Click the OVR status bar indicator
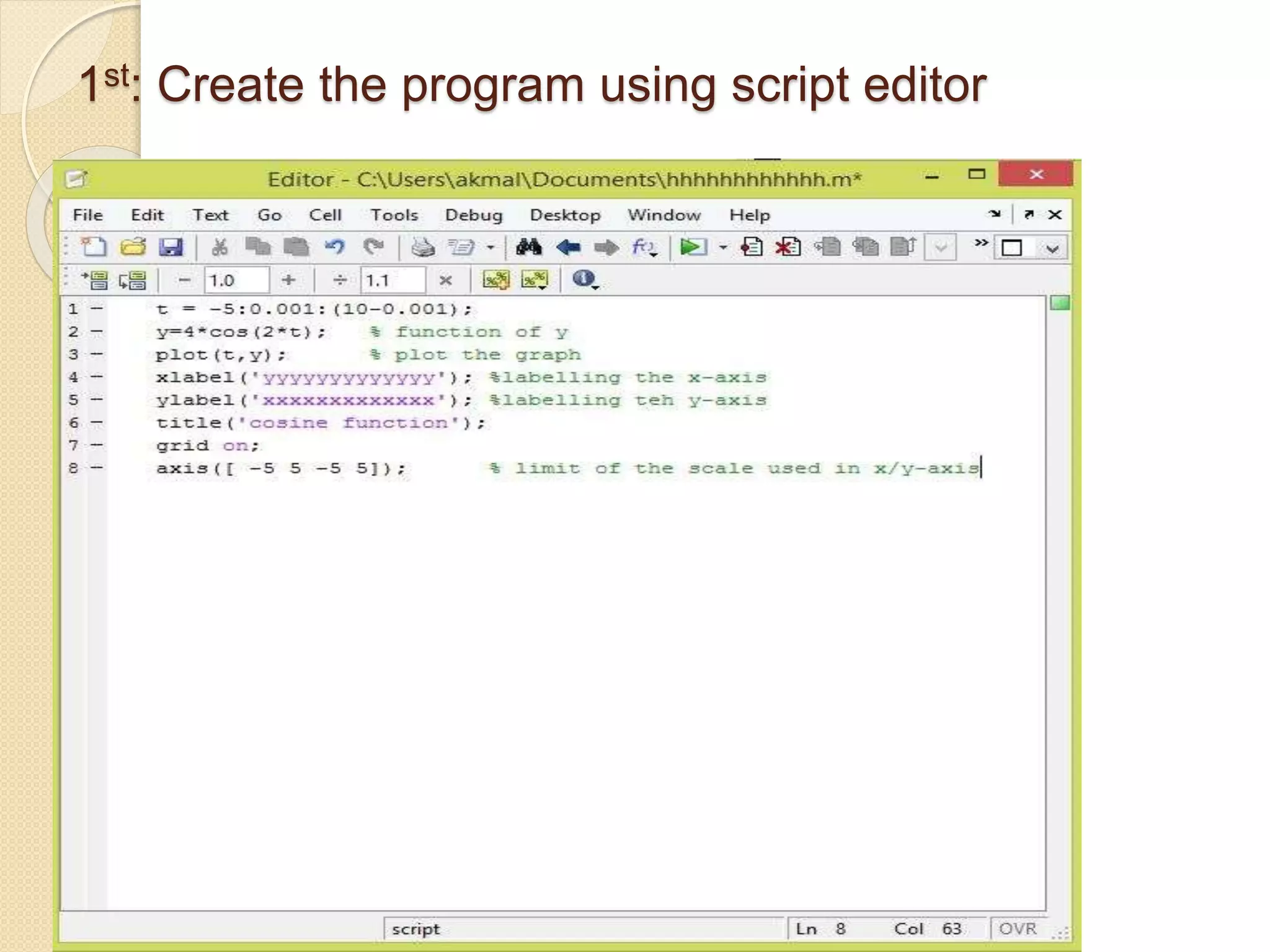1270x952 pixels. (x=1018, y=928)
